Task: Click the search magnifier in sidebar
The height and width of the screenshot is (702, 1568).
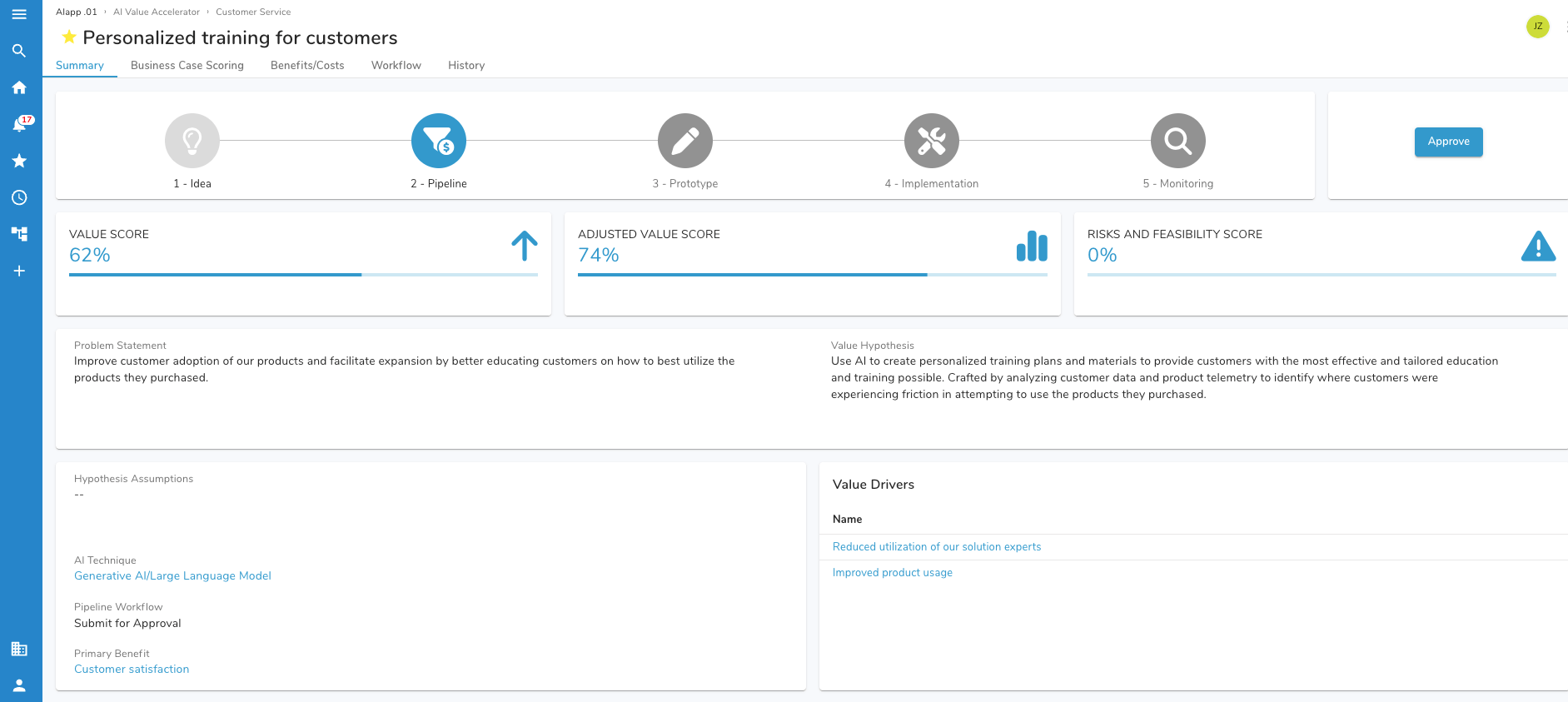Action: click(x=19, y=51)
